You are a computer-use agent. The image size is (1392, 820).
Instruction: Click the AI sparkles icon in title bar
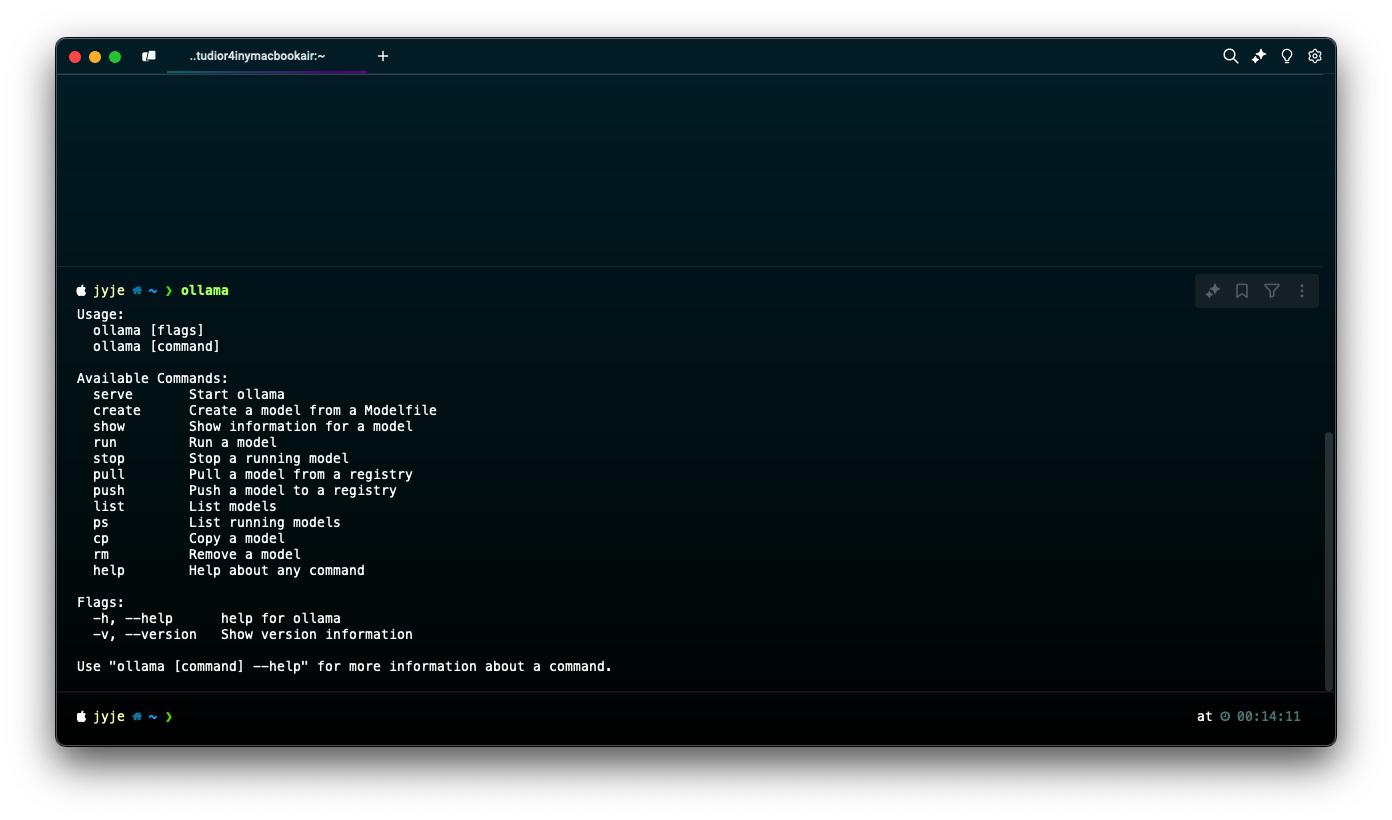click(1259, 56)
